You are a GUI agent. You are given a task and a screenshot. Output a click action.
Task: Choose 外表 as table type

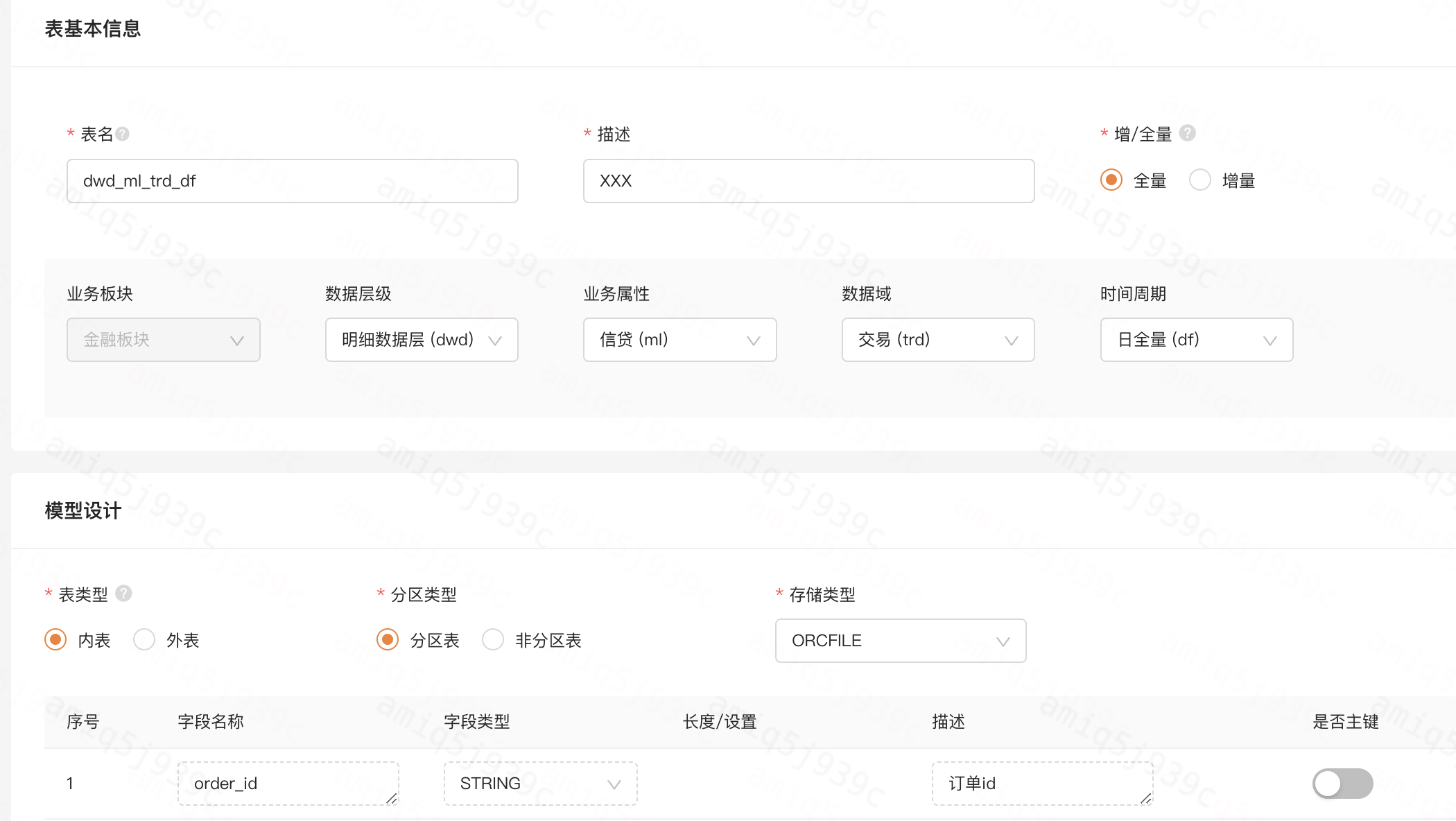[x=144, y=639]
